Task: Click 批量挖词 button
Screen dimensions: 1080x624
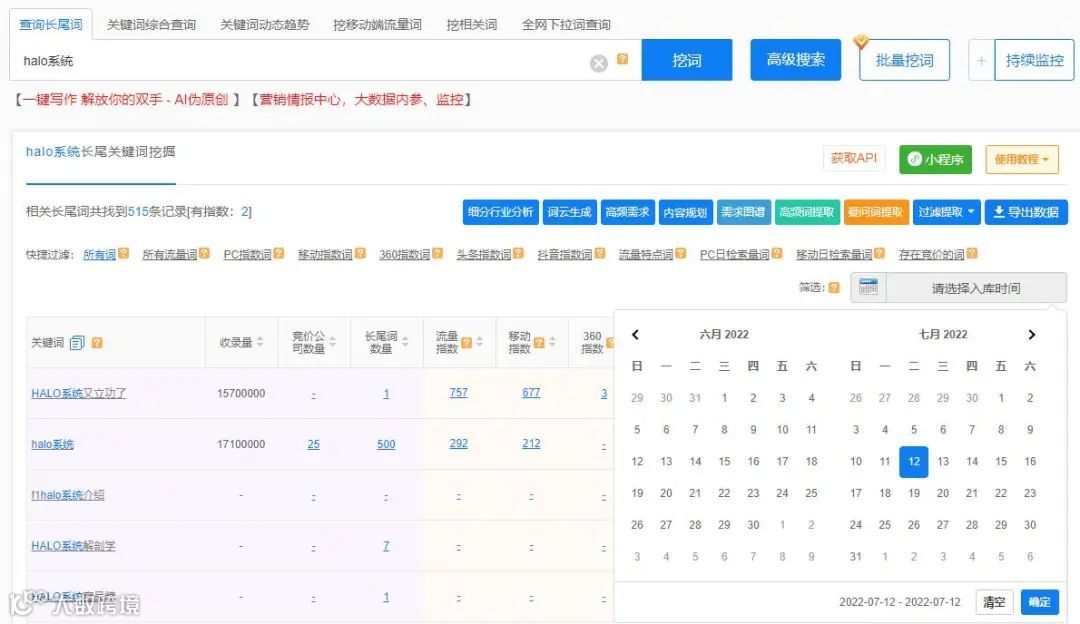Action: pyautogui.click(x=904, y=61)
